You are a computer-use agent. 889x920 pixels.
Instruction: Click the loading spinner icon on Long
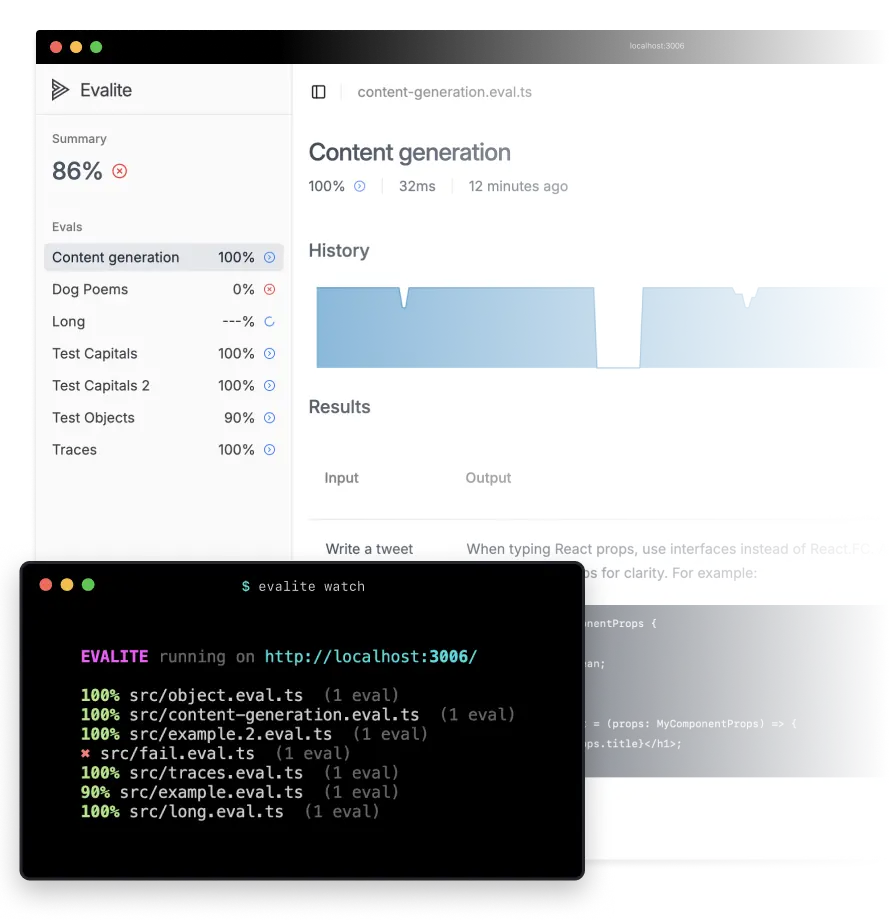pos(269,321)
